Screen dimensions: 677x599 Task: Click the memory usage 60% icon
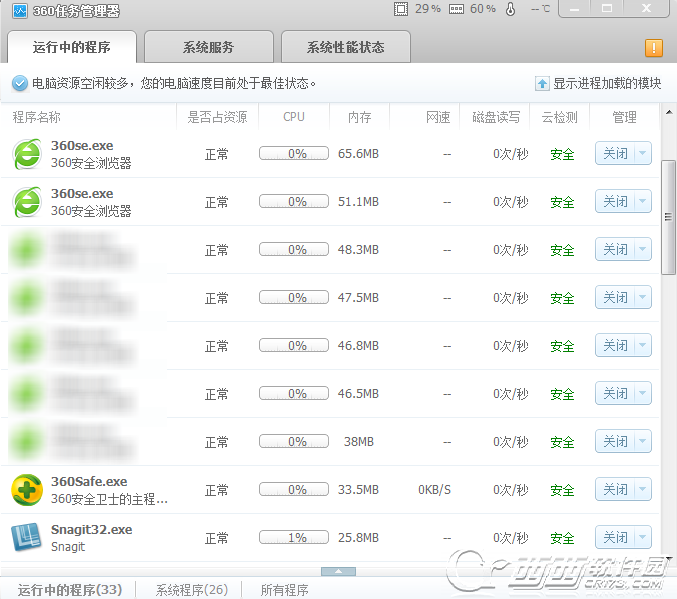(456, 9)
